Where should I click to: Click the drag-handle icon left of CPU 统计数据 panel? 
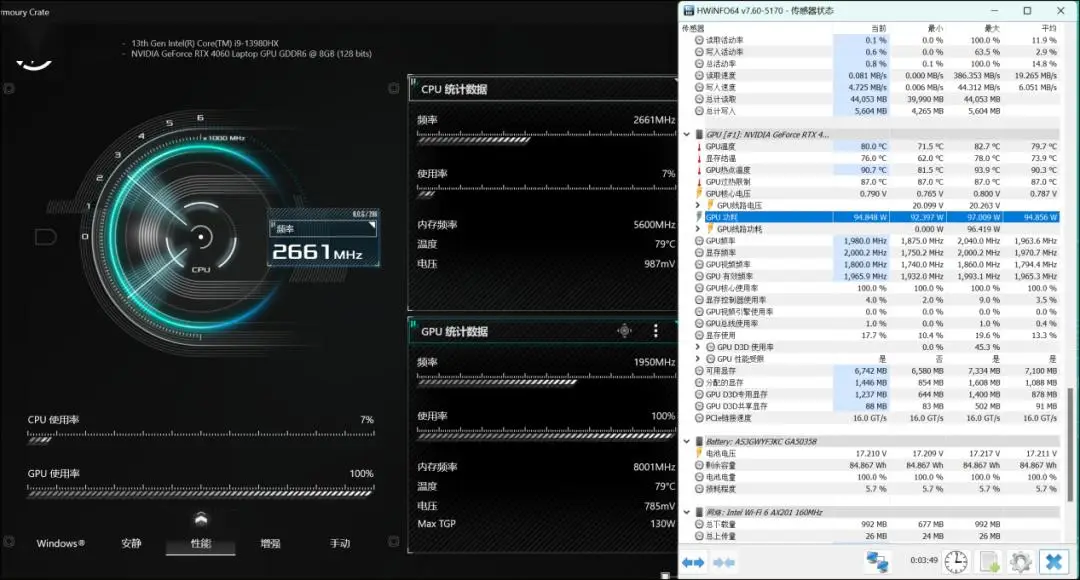point(393,88)
